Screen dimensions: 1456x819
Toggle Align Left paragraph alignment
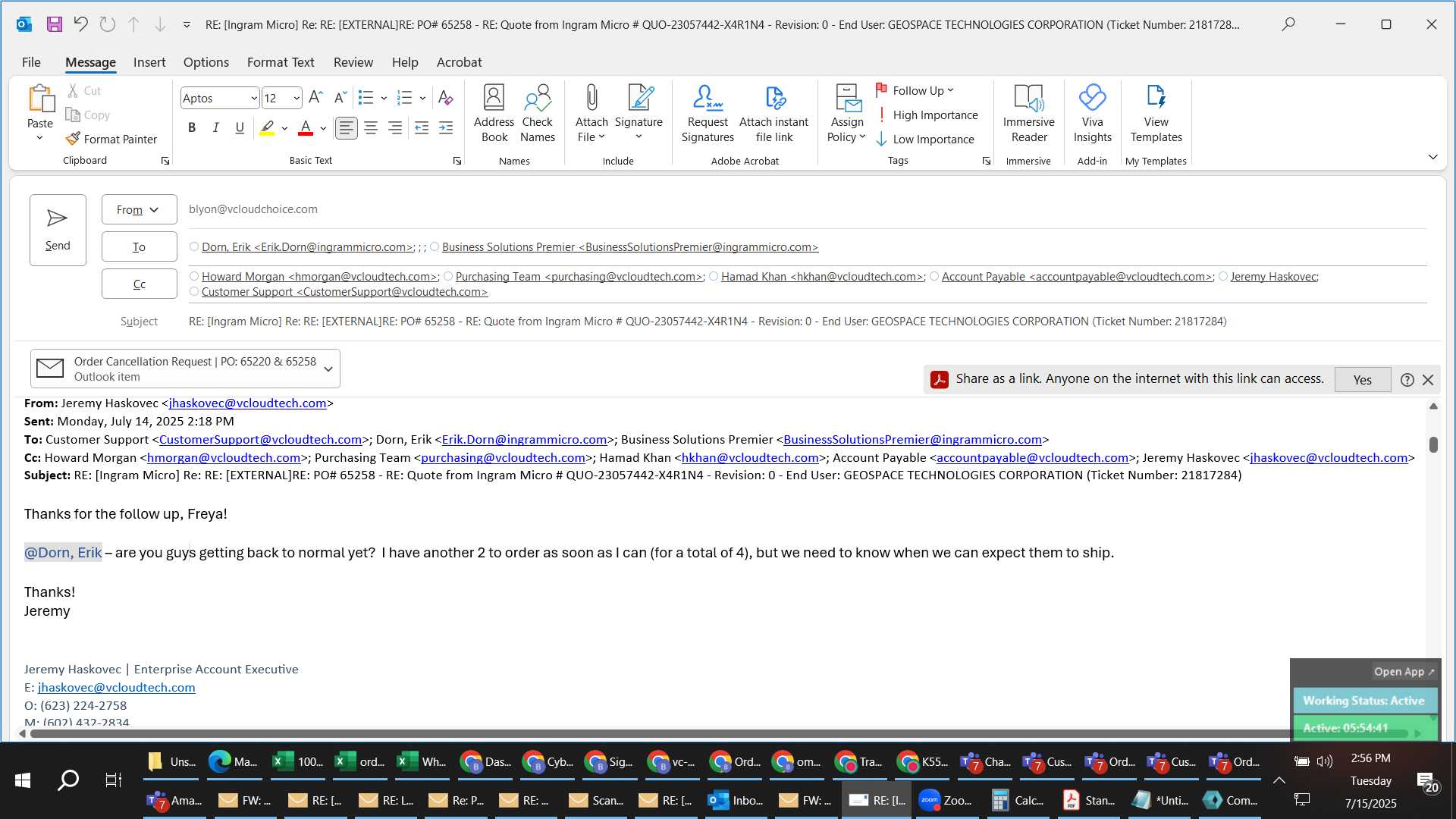[x=346, y=127]
